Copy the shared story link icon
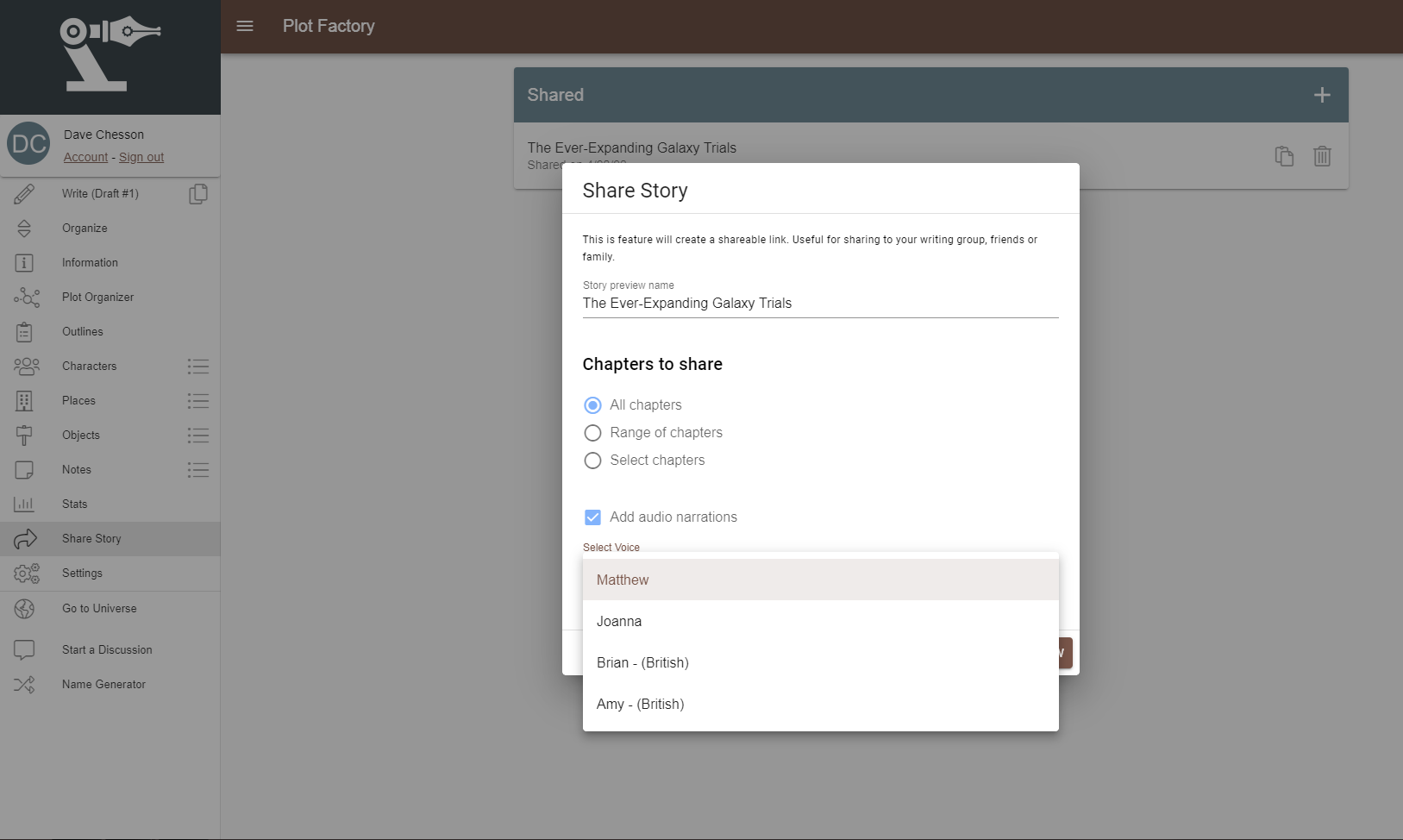 (x=1284, y=156)
